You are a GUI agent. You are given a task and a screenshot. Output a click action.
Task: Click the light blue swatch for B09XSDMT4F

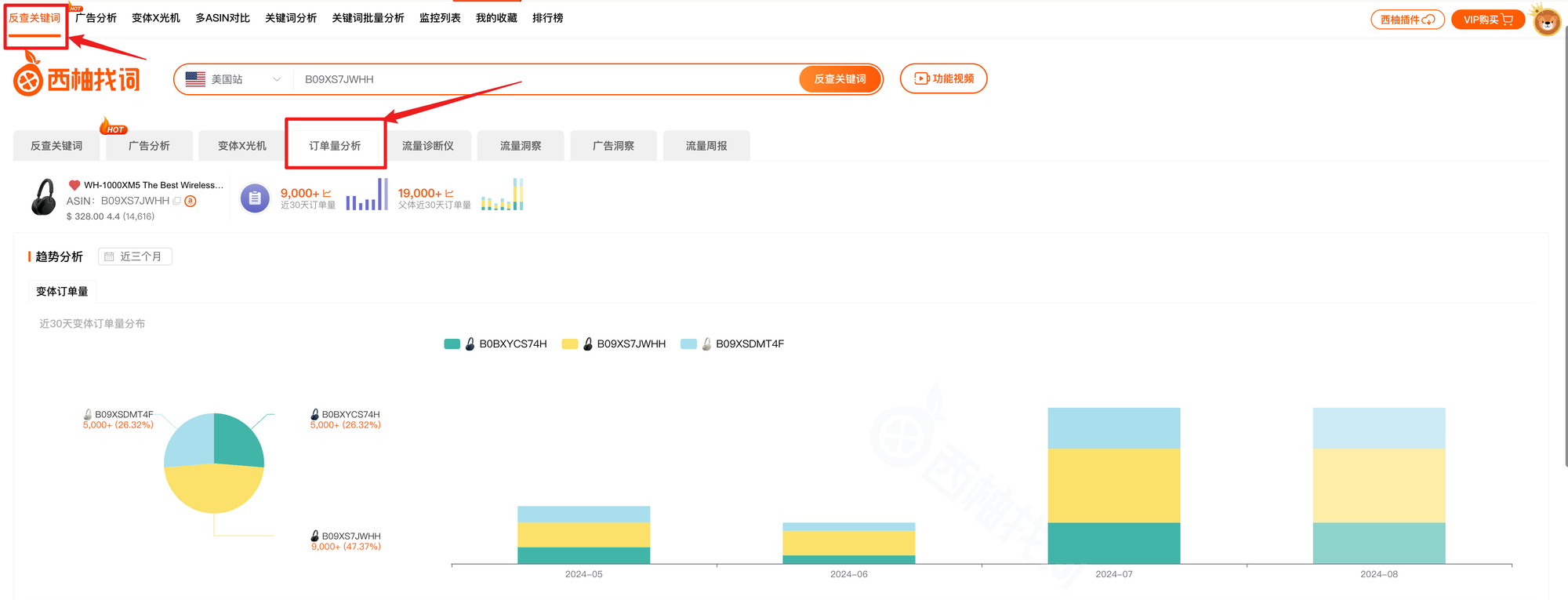[x=688, y=344]
